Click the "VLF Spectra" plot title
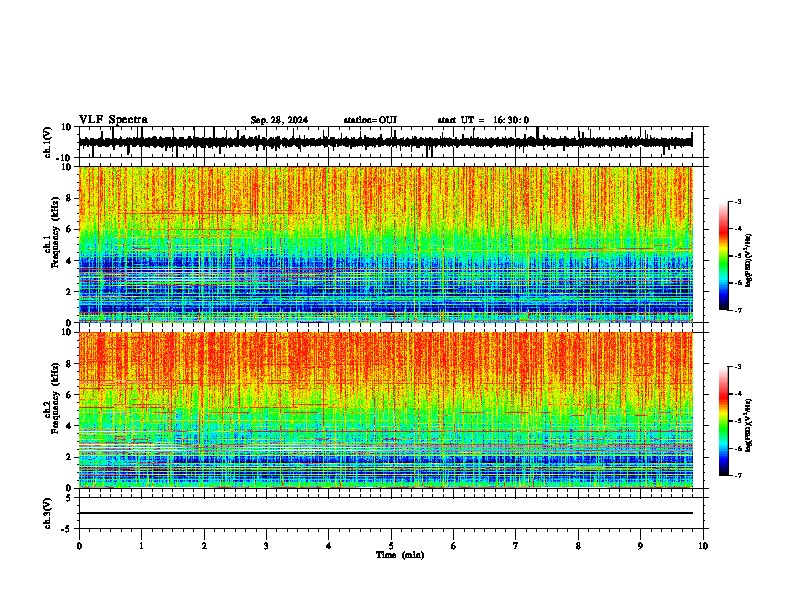This screenshot has width=792, height=612. click(x=113, y=120)
